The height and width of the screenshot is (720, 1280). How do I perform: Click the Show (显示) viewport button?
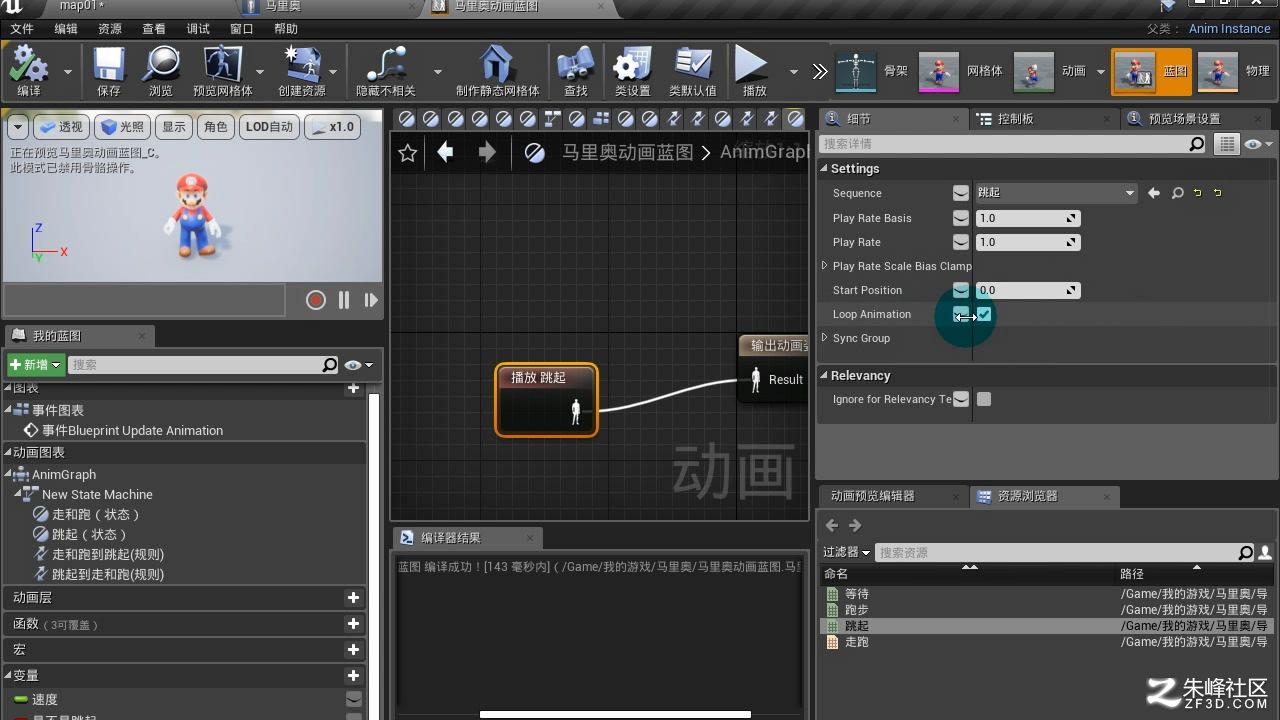tap(174, 127)
